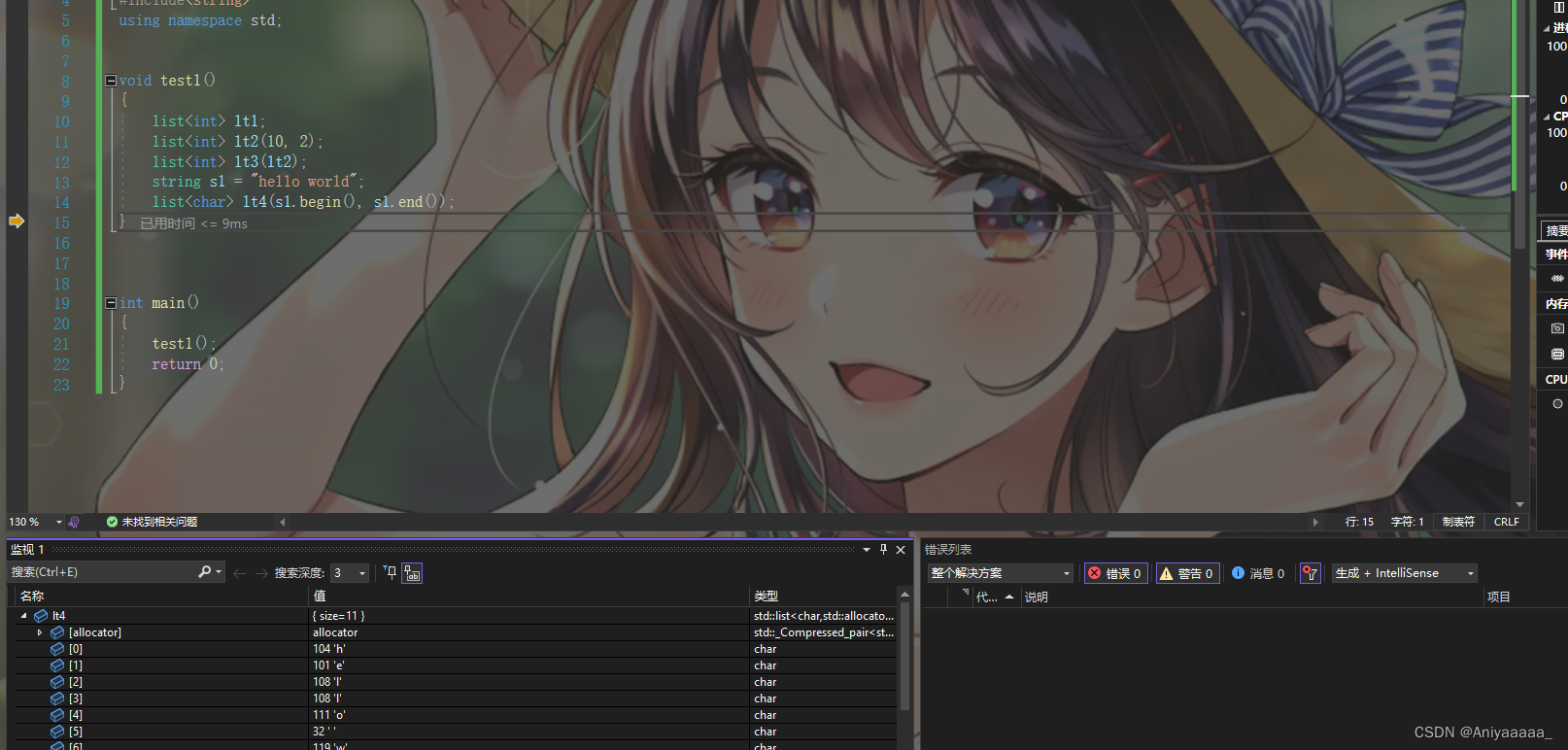Image resolution: width=1568 pixels, height=750 pixels.
Task: Click the 类型 column header in Watch
Action: [x=766, y=597]
